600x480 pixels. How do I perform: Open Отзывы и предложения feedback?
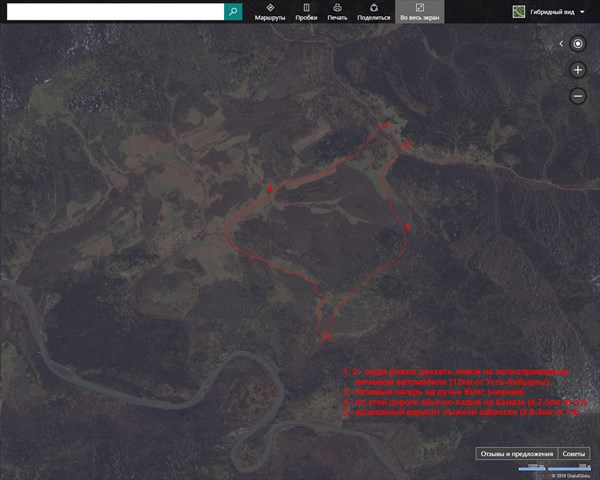517,454
